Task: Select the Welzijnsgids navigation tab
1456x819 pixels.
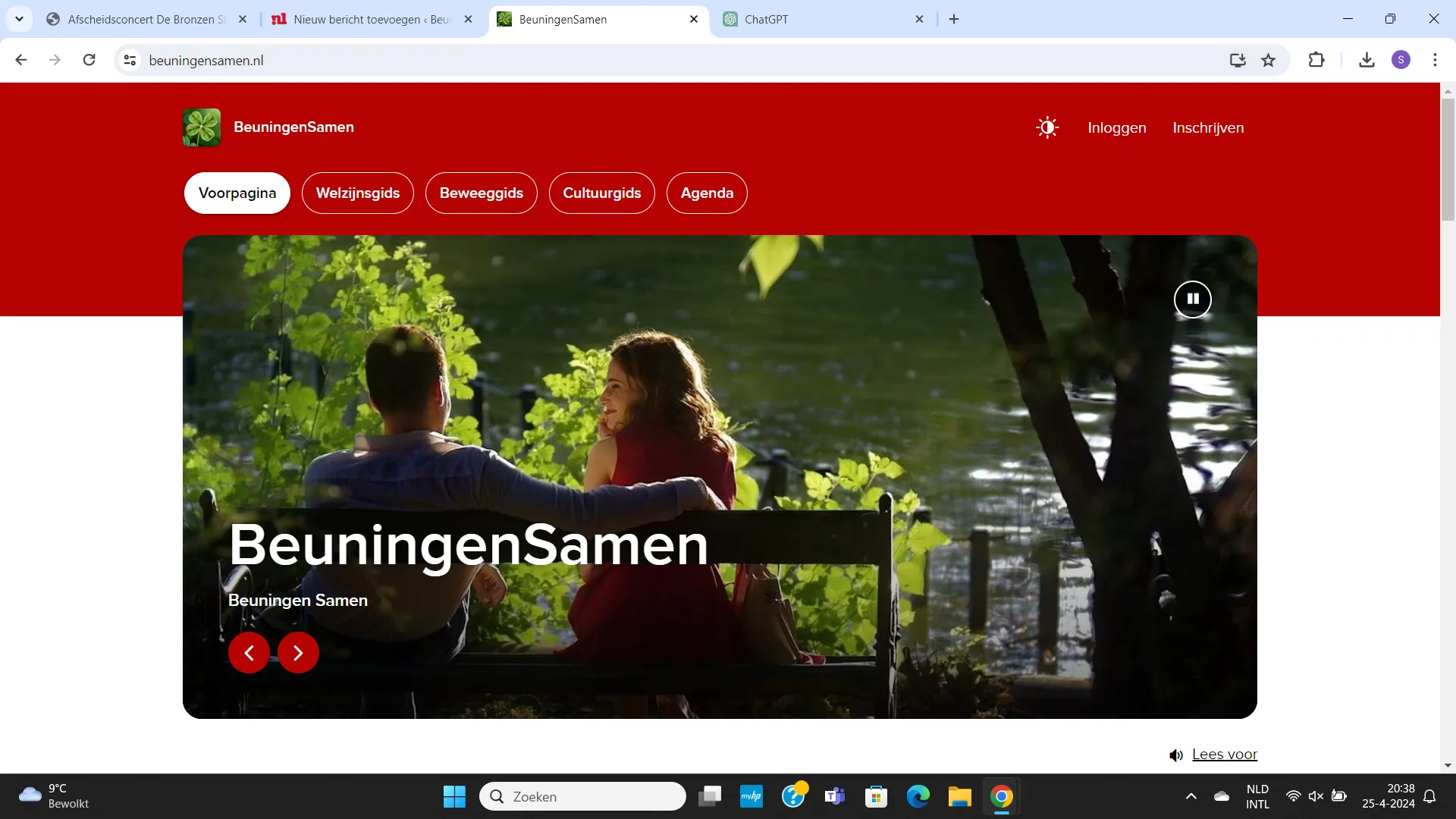Action: (357, 193)
